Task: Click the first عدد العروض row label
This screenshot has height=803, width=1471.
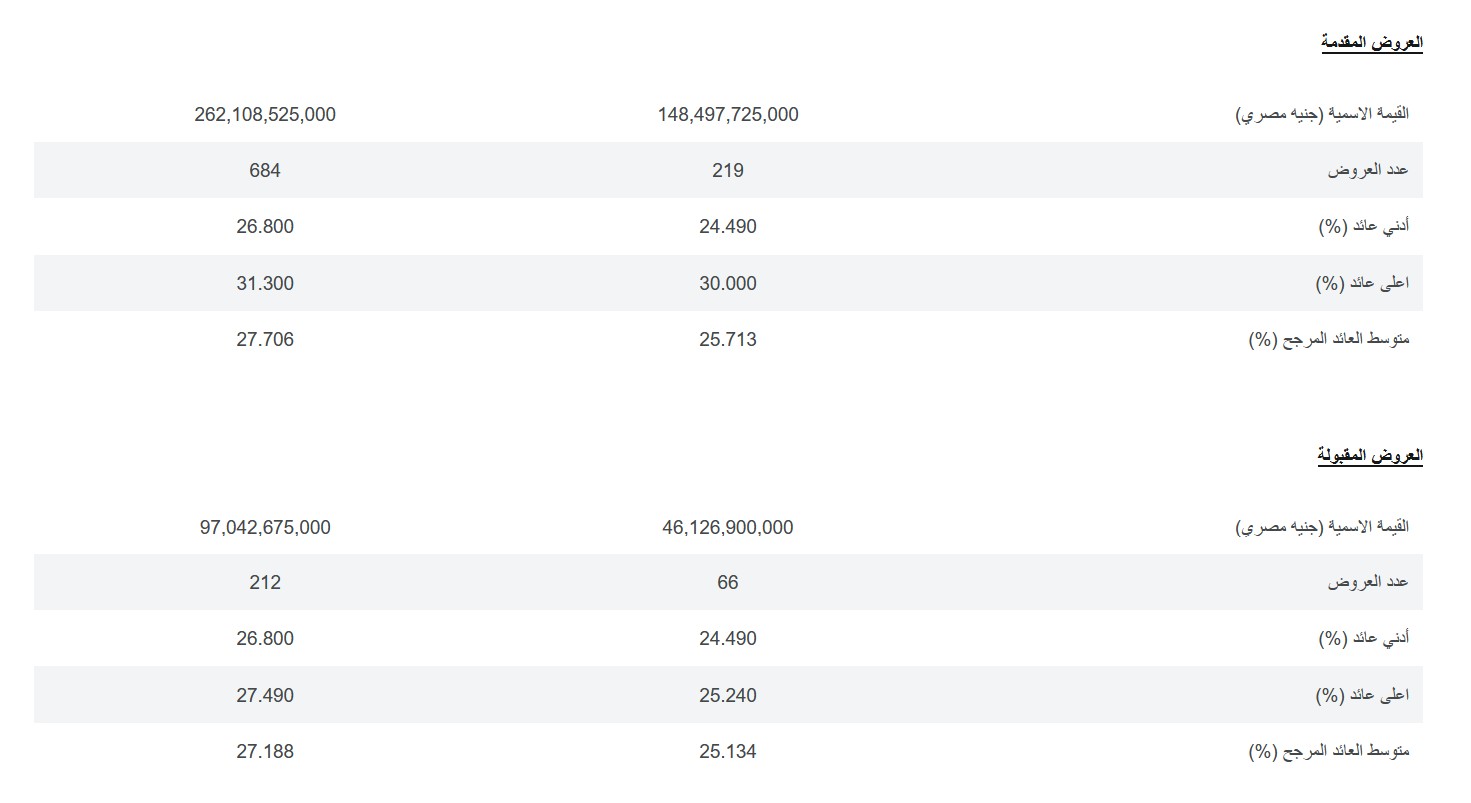Action: click(x=1368, y=170)
